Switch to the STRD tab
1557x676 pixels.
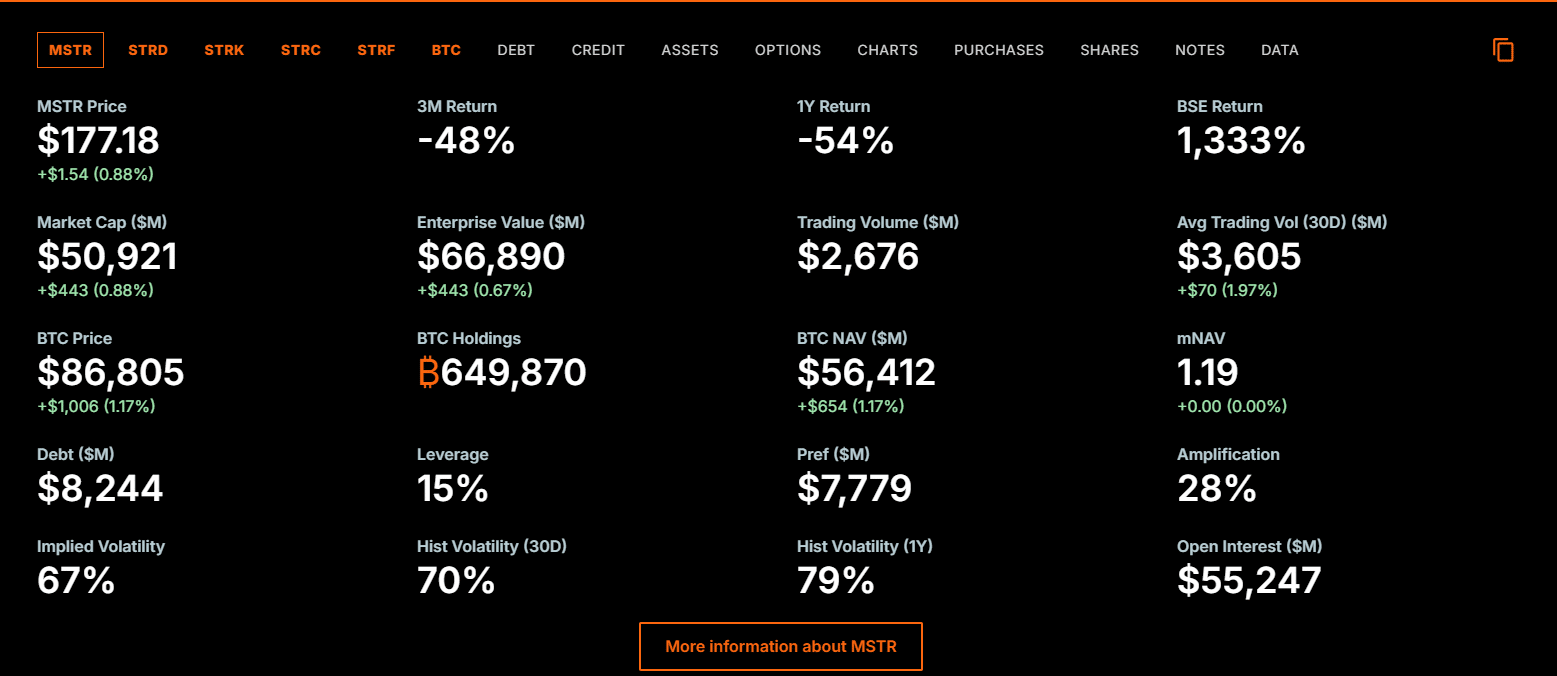tap(148, 50)
